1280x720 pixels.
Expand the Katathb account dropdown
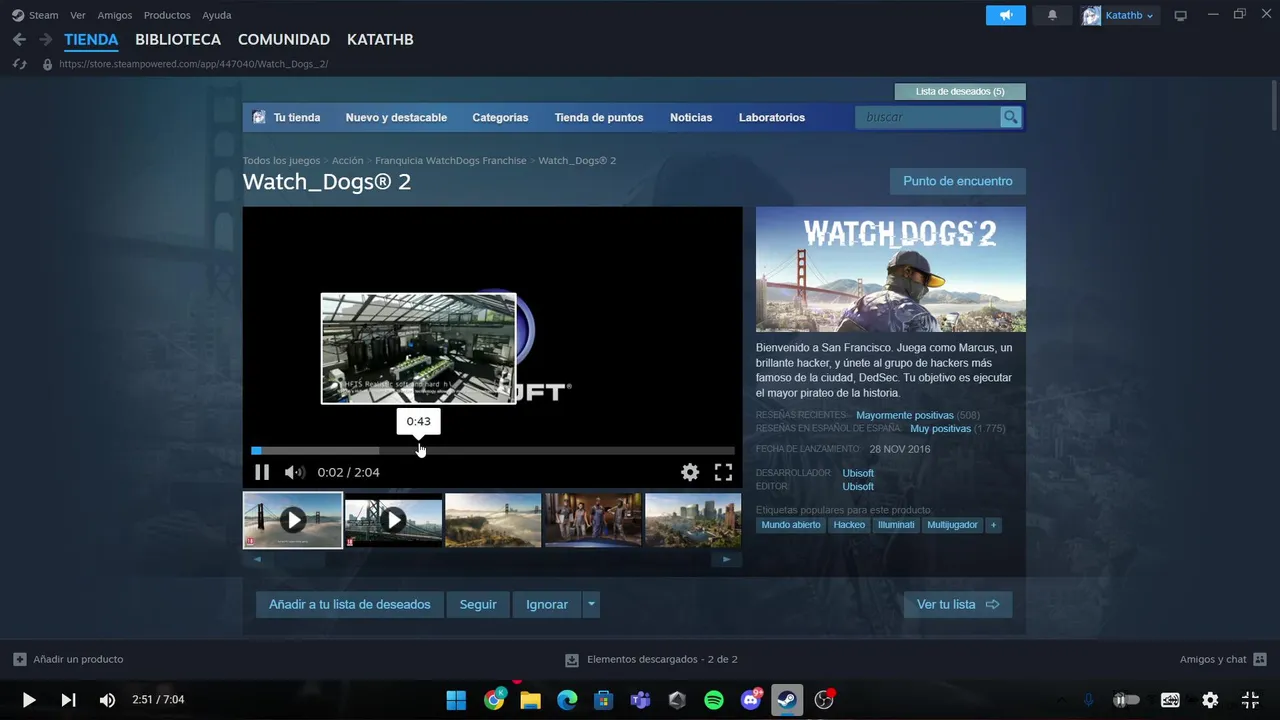click(1150, 16)
